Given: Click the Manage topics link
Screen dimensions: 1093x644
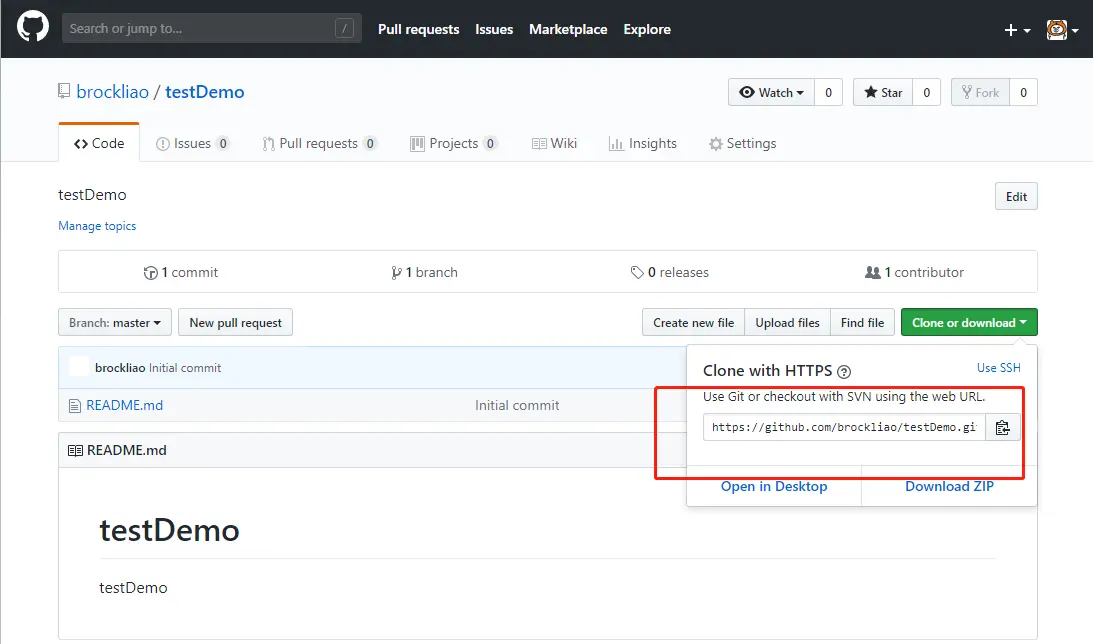Looking at the screenshot, I should (x=97, y=226).
